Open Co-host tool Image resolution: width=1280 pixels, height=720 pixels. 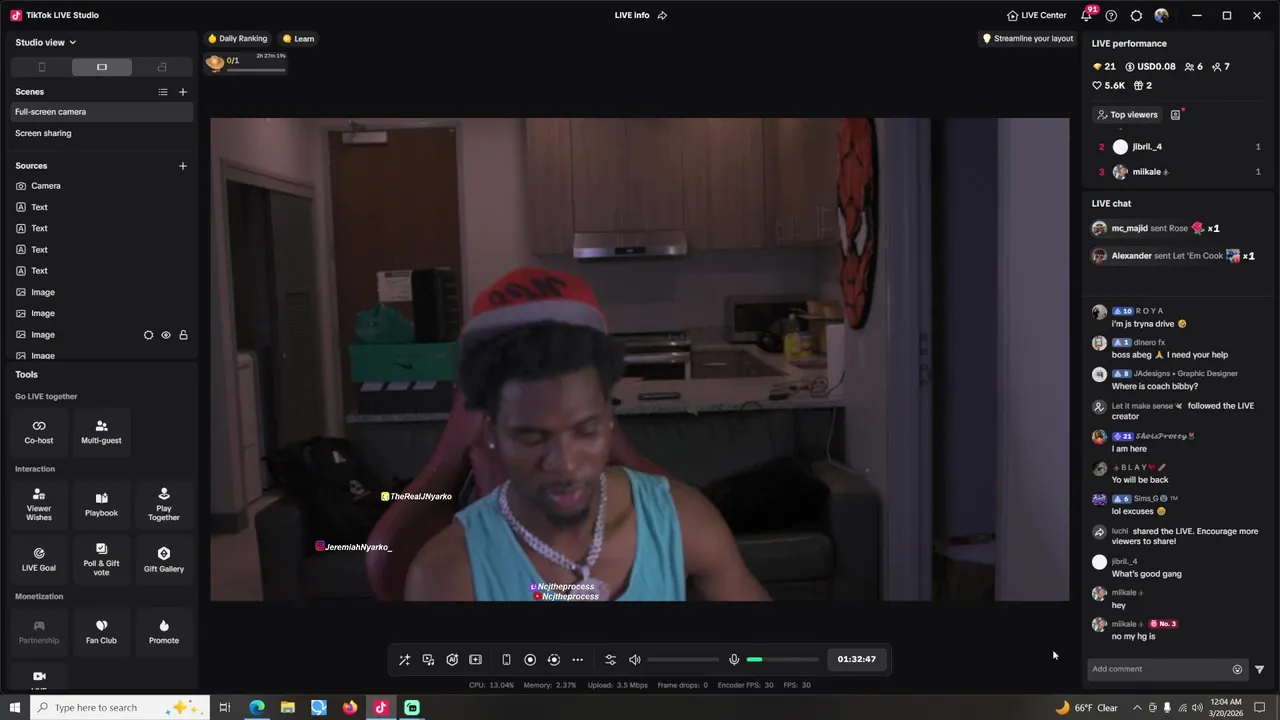point(39,431)
